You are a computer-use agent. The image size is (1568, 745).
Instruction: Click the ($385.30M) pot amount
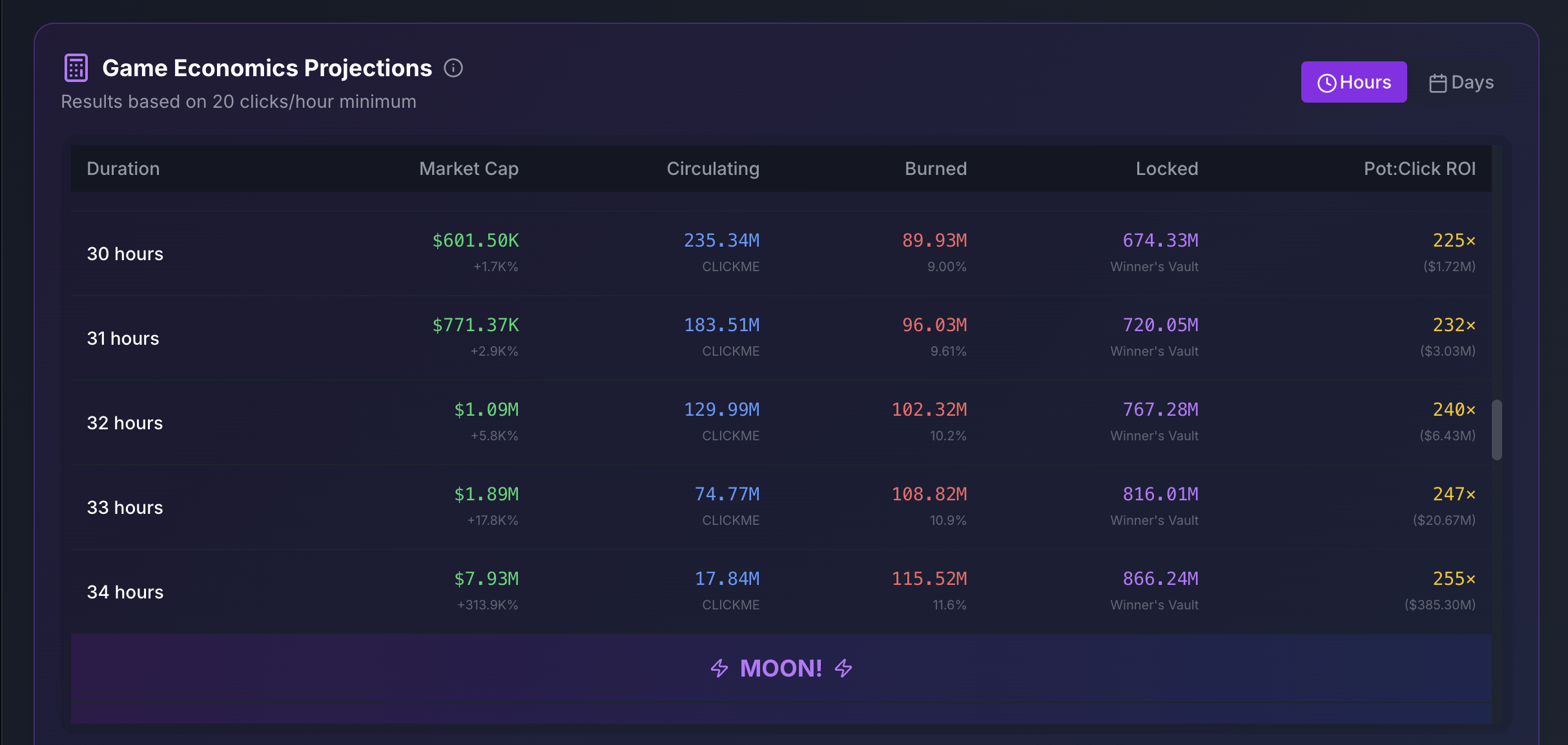(1440, 605)
